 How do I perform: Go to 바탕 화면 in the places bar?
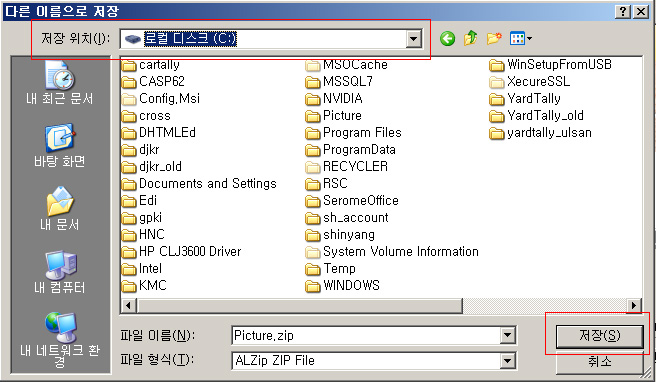pos(59,145)
